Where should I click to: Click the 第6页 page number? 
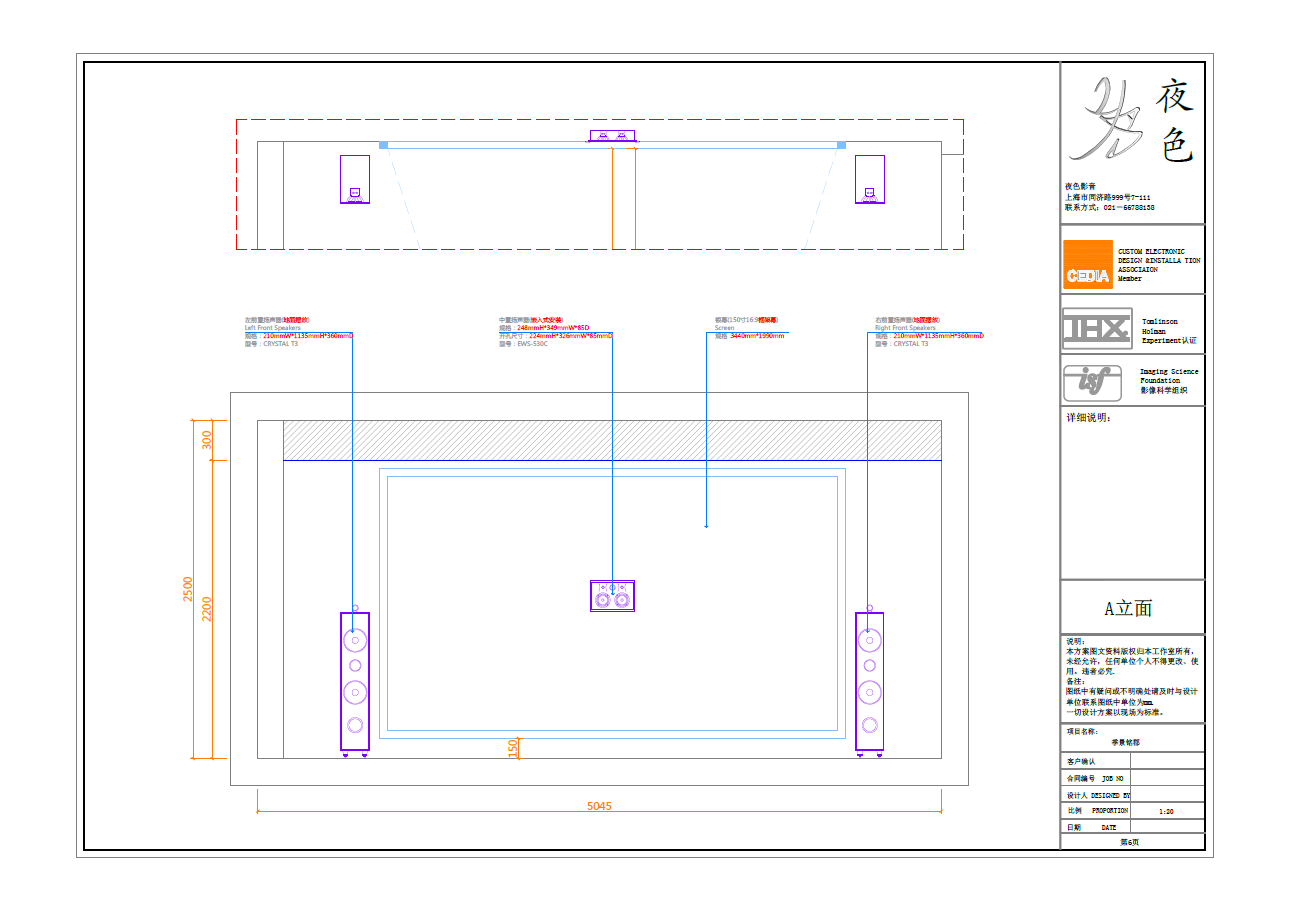(x=1130, y=842)
